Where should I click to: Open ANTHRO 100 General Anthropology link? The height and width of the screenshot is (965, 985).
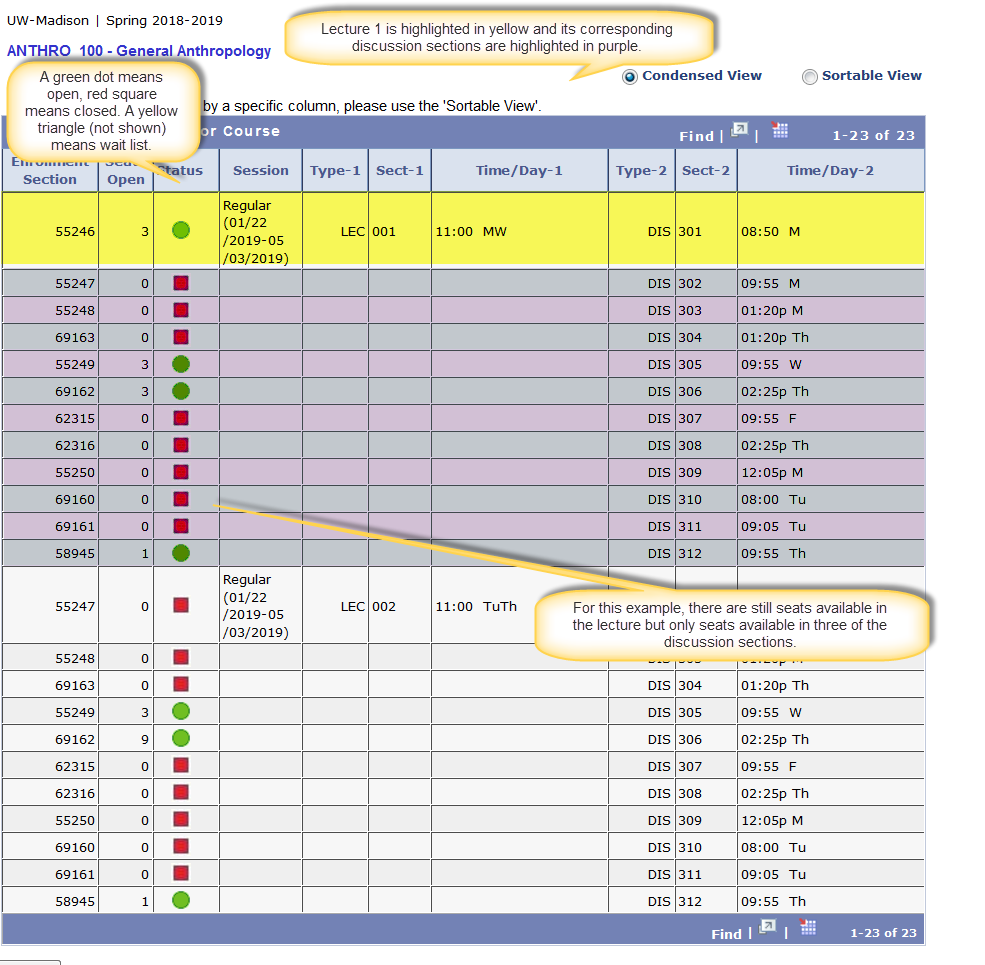[139, 51]
